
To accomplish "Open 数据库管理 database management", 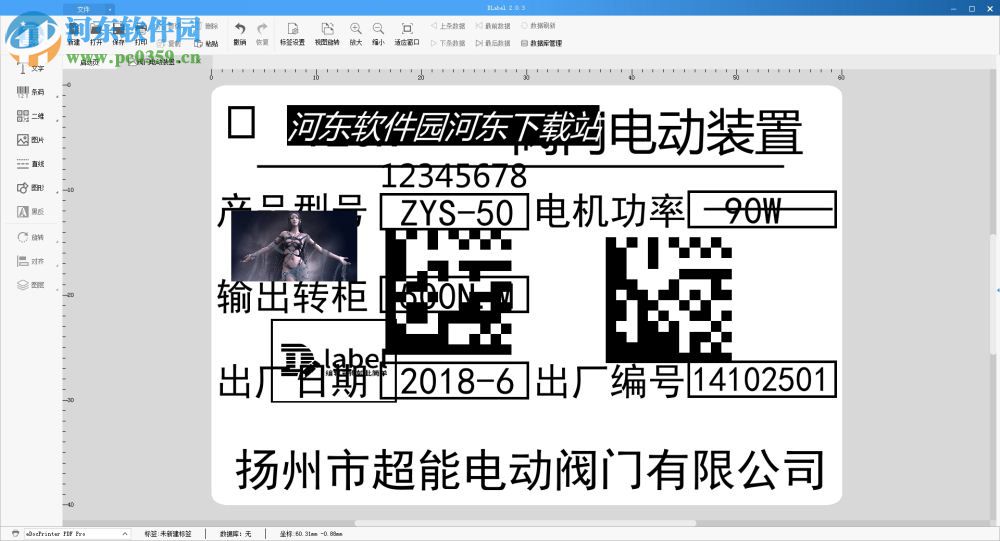I will point(542,43).
